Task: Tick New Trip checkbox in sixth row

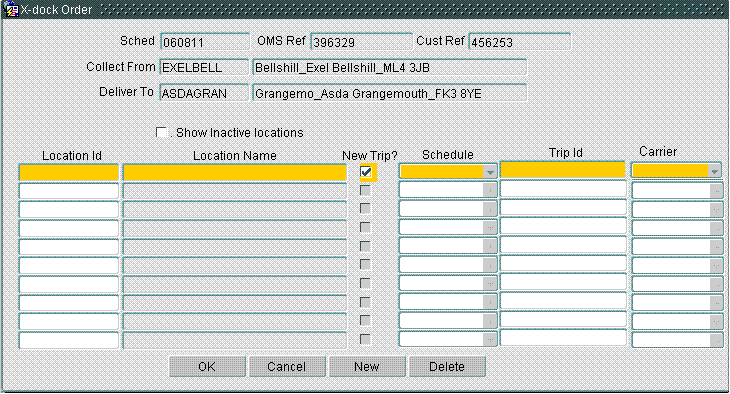Action: click(365, 265)
